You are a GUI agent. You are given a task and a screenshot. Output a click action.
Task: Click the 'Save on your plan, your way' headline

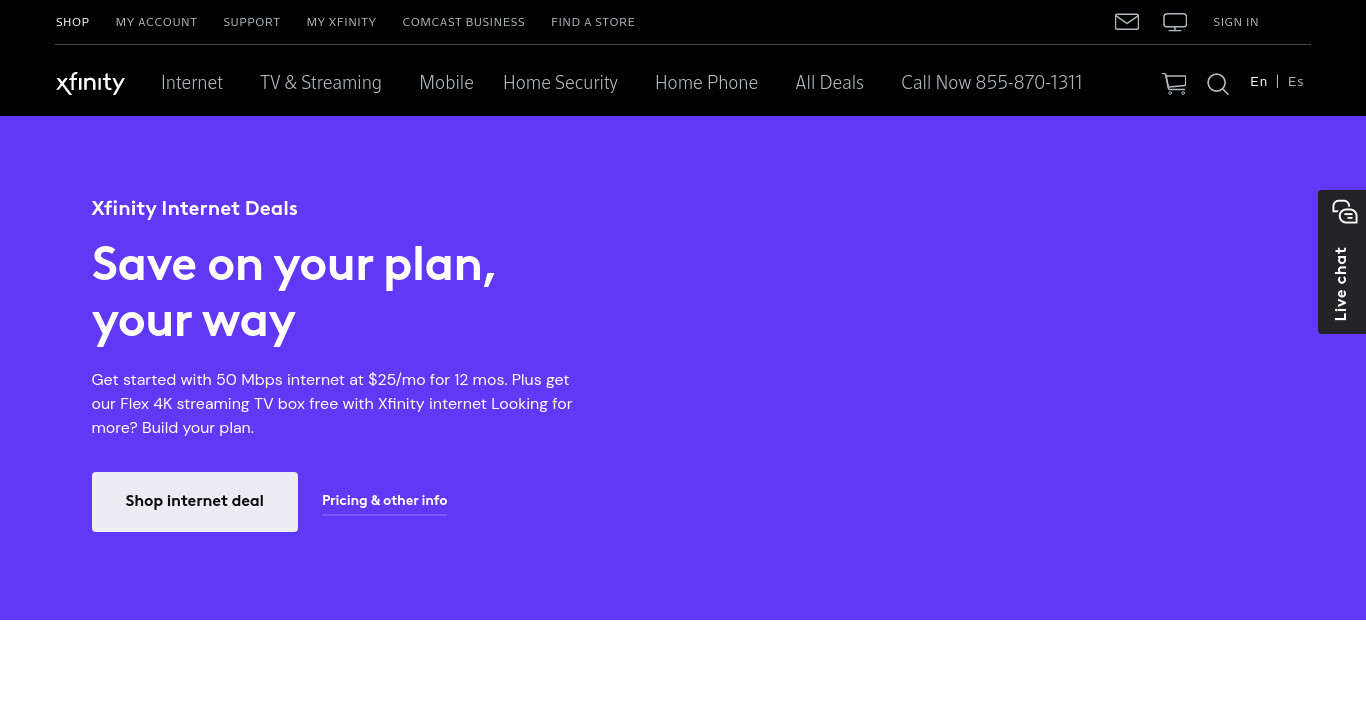[294, 292]
